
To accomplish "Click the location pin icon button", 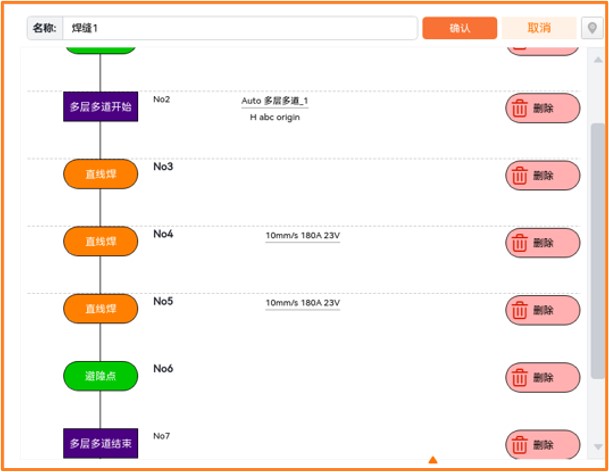I will click(592, 28).
